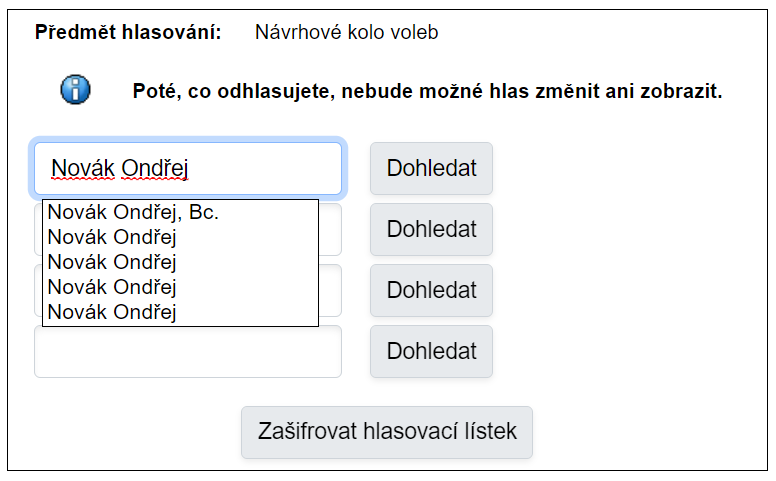The height and width of the screenshot is (481, 776).
Task: Click the second candidate name input field
Action: [x=330, y=230]
